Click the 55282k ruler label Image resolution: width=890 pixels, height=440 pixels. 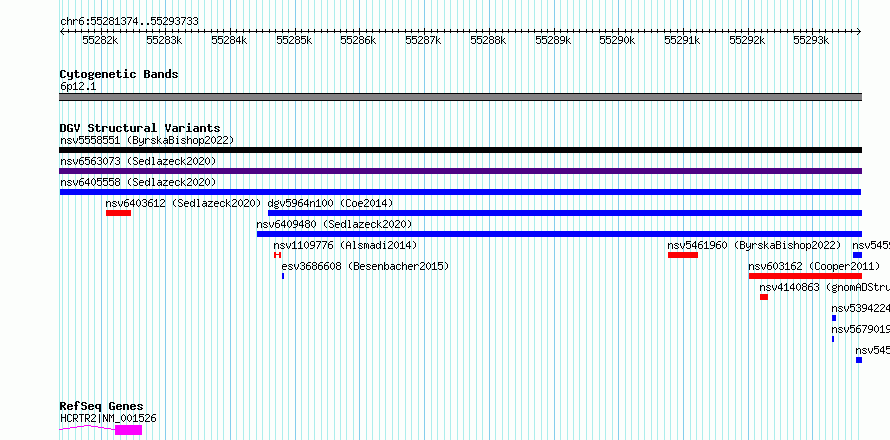click(x=100, y=40)
